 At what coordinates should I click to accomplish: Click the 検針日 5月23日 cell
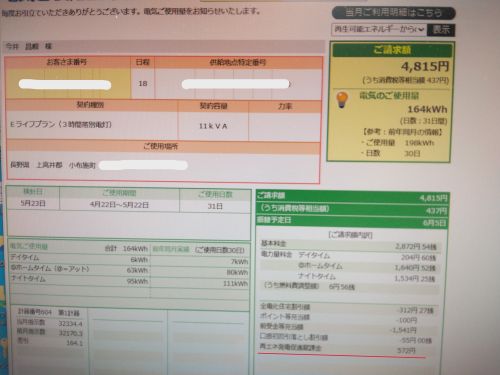[33, 203]
